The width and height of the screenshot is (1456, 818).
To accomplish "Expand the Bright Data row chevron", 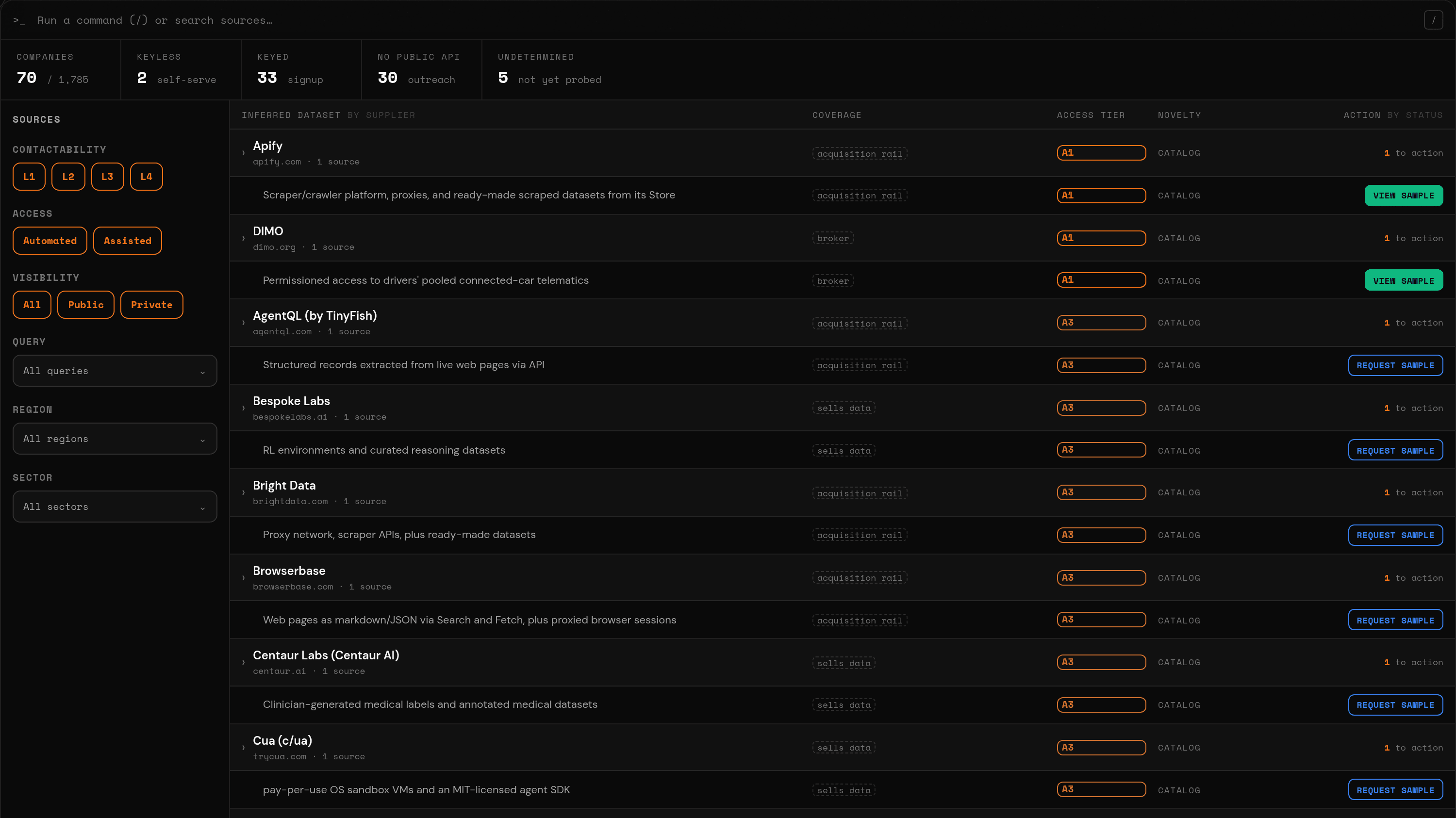I will tap(244, 492).
